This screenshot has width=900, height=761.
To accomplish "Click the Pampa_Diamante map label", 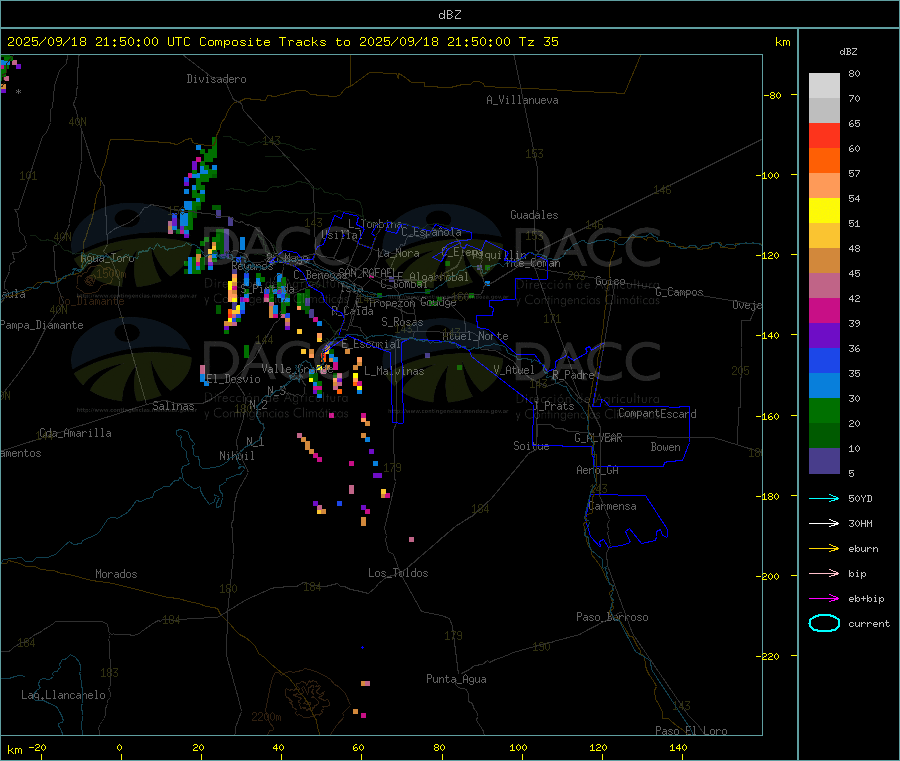I will (x=42, y=325).
